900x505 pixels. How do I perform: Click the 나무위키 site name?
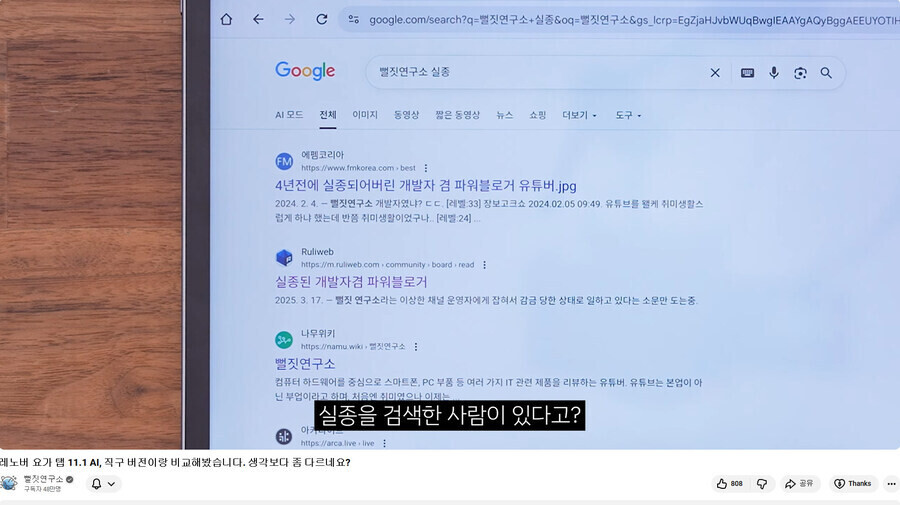(318, 333)
